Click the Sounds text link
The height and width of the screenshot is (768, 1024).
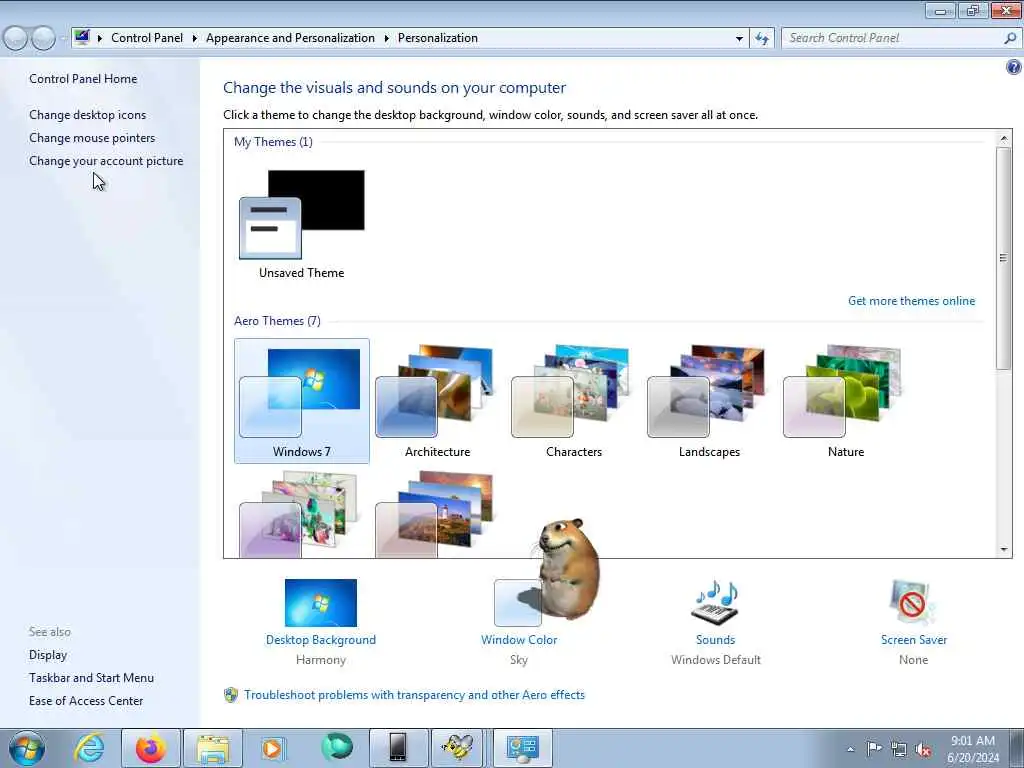click(715, 640)
